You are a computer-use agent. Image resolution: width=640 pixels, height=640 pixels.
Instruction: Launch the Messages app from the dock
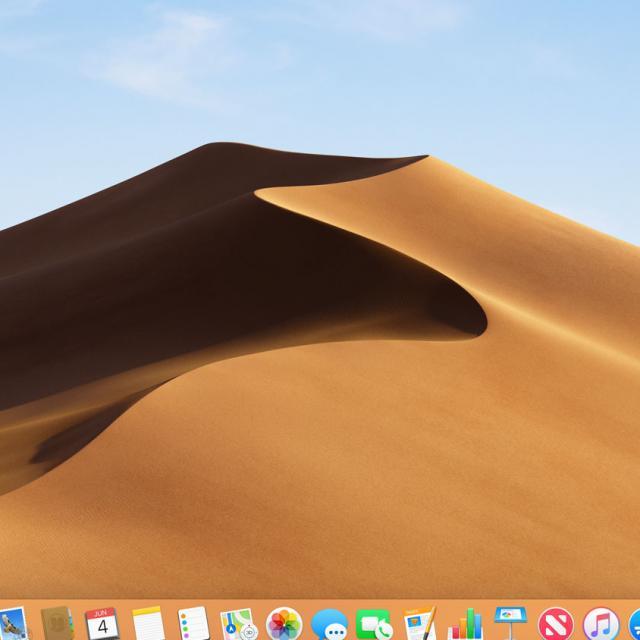click(x=329, y=625)
